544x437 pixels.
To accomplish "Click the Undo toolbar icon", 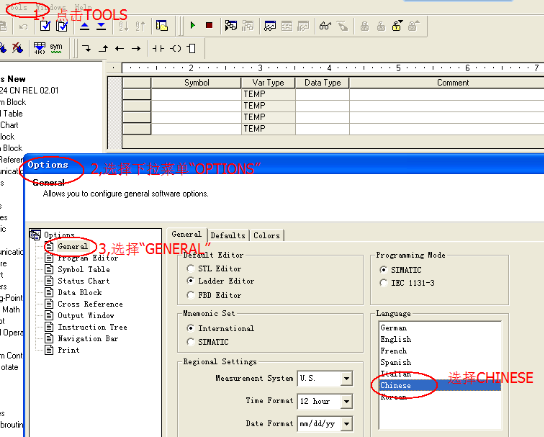I will (x=23, y=26).
